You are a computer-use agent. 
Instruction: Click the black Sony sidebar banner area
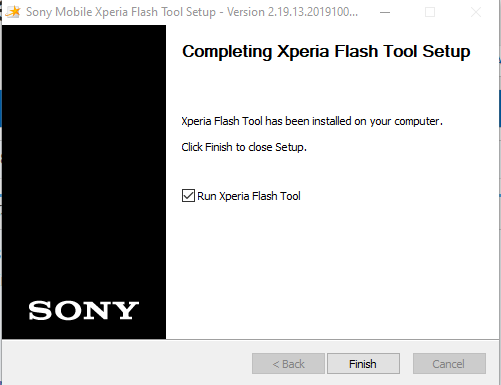tap(84, 182)
